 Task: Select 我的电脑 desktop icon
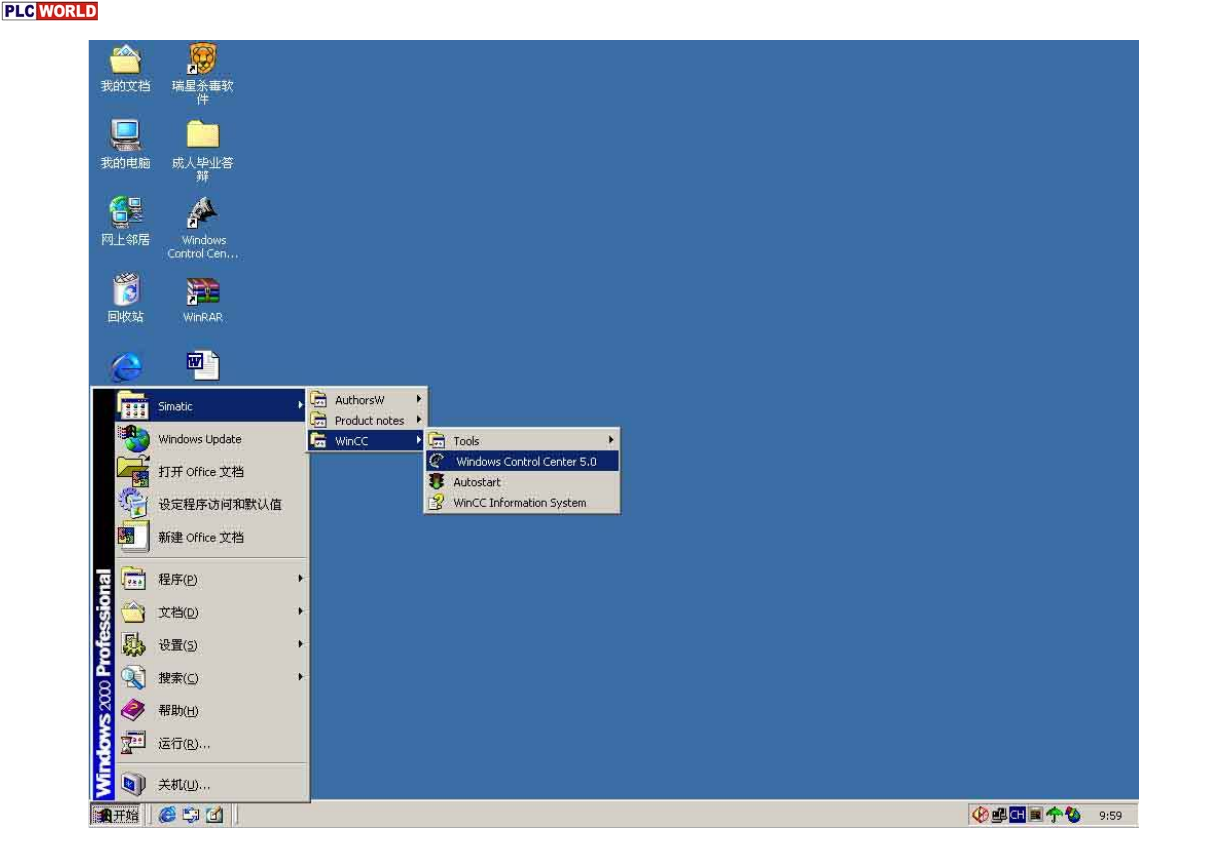point(125,145)
